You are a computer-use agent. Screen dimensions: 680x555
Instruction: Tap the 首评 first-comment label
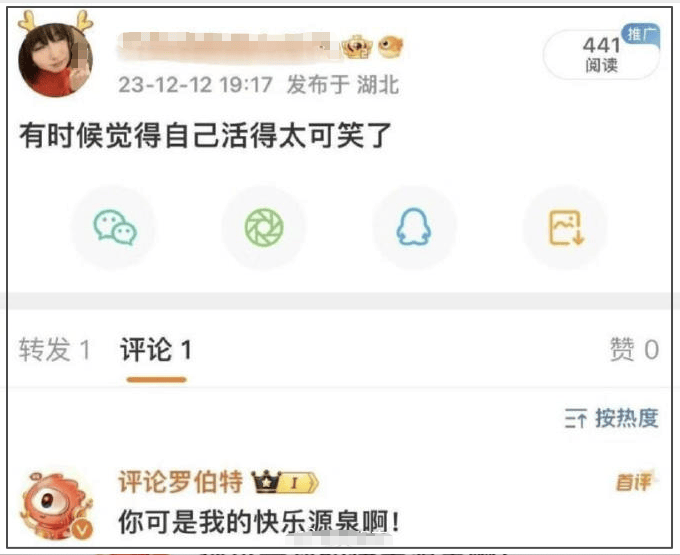[x=634, y=482]
